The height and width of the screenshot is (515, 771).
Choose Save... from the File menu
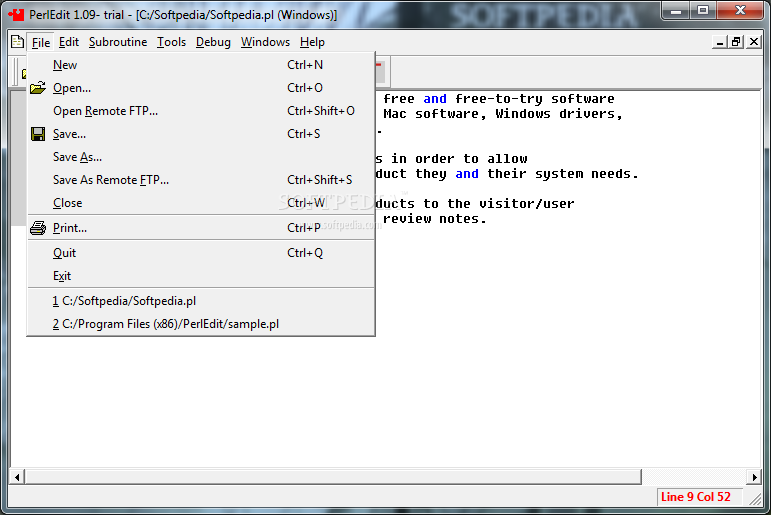(x=201, y=134)
